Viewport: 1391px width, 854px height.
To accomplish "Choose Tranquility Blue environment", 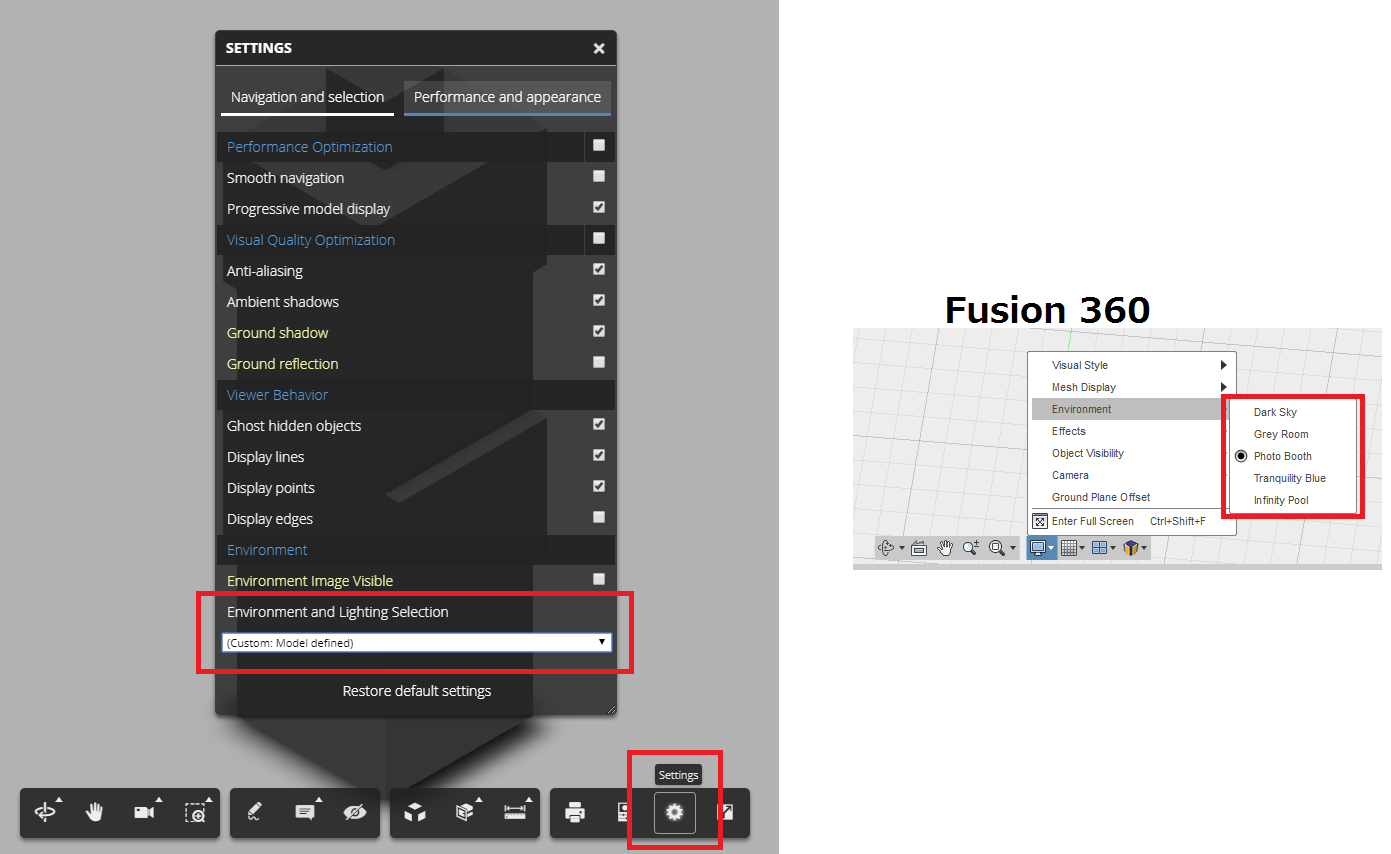I will pos(1291,478).
